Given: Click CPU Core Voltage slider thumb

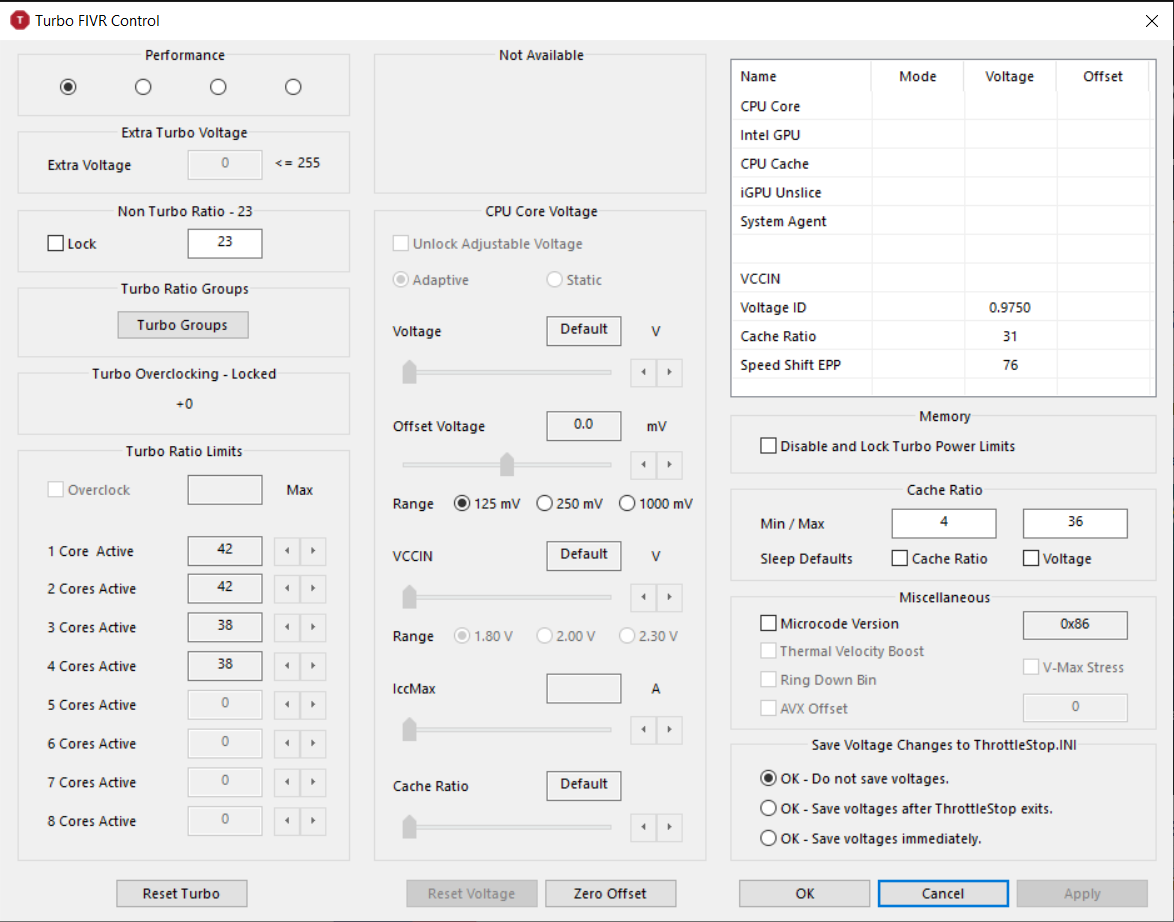Looking at the screenshot, I should click(x=410, y=371).
